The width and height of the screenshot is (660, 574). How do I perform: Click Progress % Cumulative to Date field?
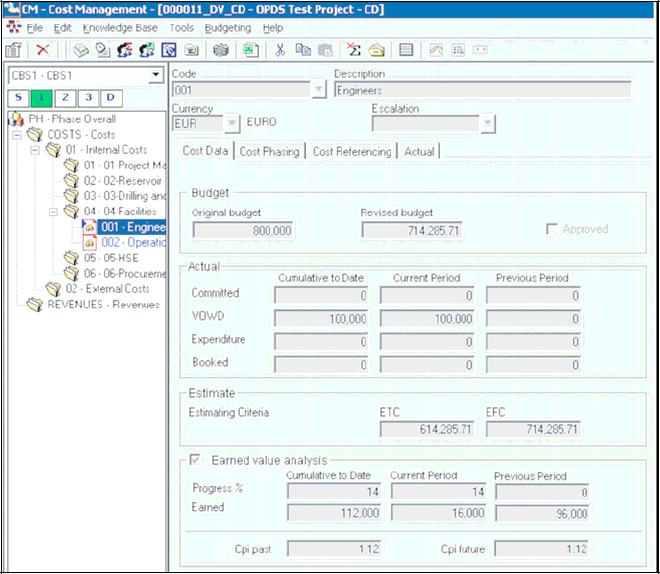click(334, 492)
